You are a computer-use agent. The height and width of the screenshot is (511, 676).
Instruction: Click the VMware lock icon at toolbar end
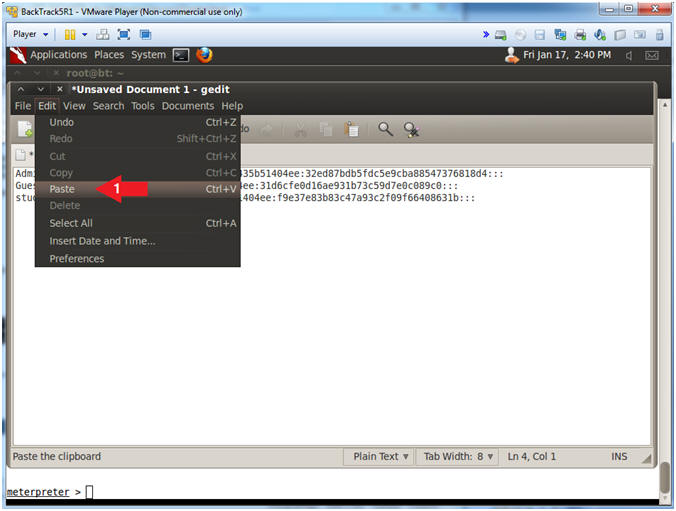[660, 35]
